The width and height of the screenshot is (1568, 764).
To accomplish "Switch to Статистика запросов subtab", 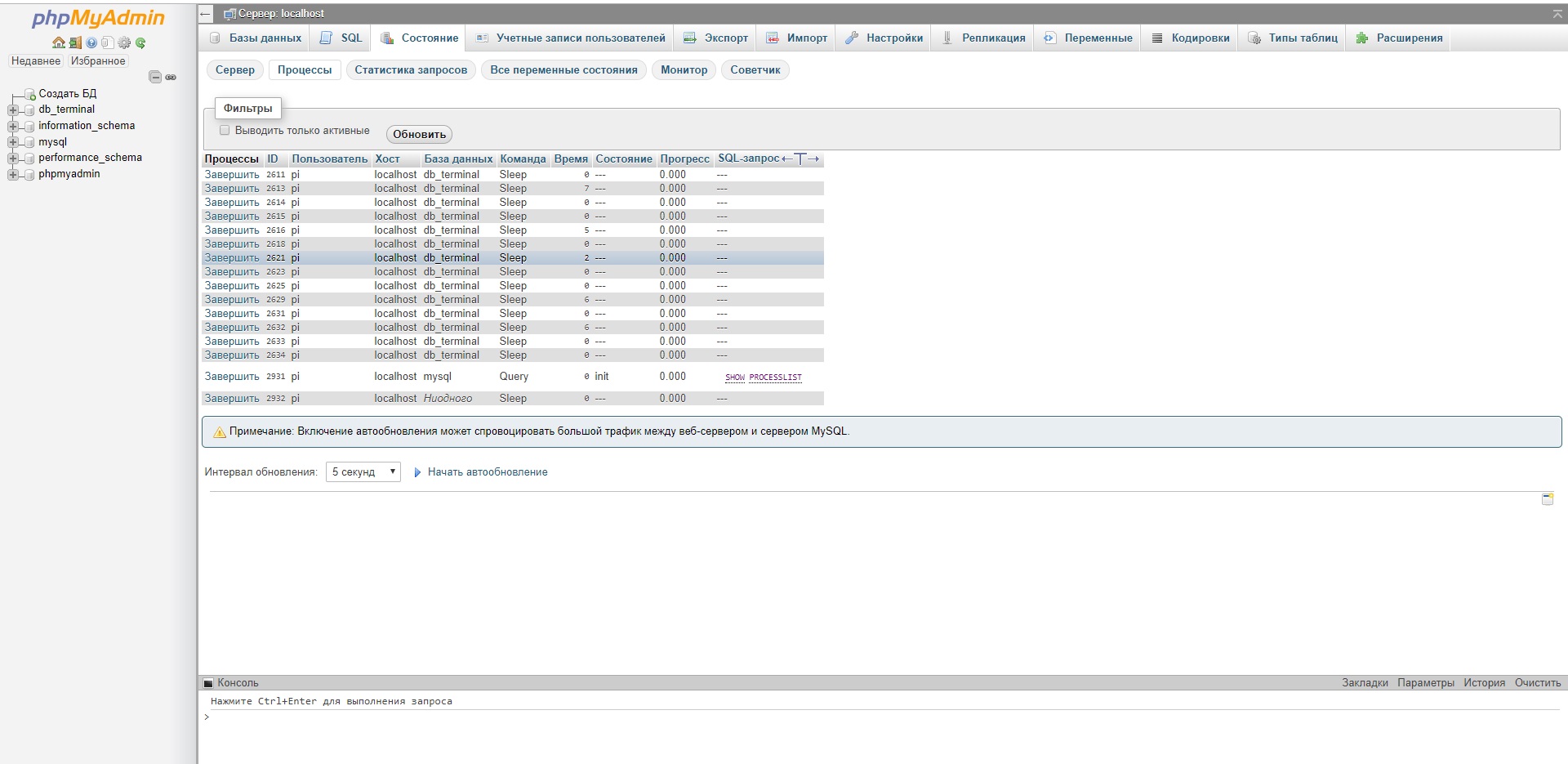I will (413, 70).
